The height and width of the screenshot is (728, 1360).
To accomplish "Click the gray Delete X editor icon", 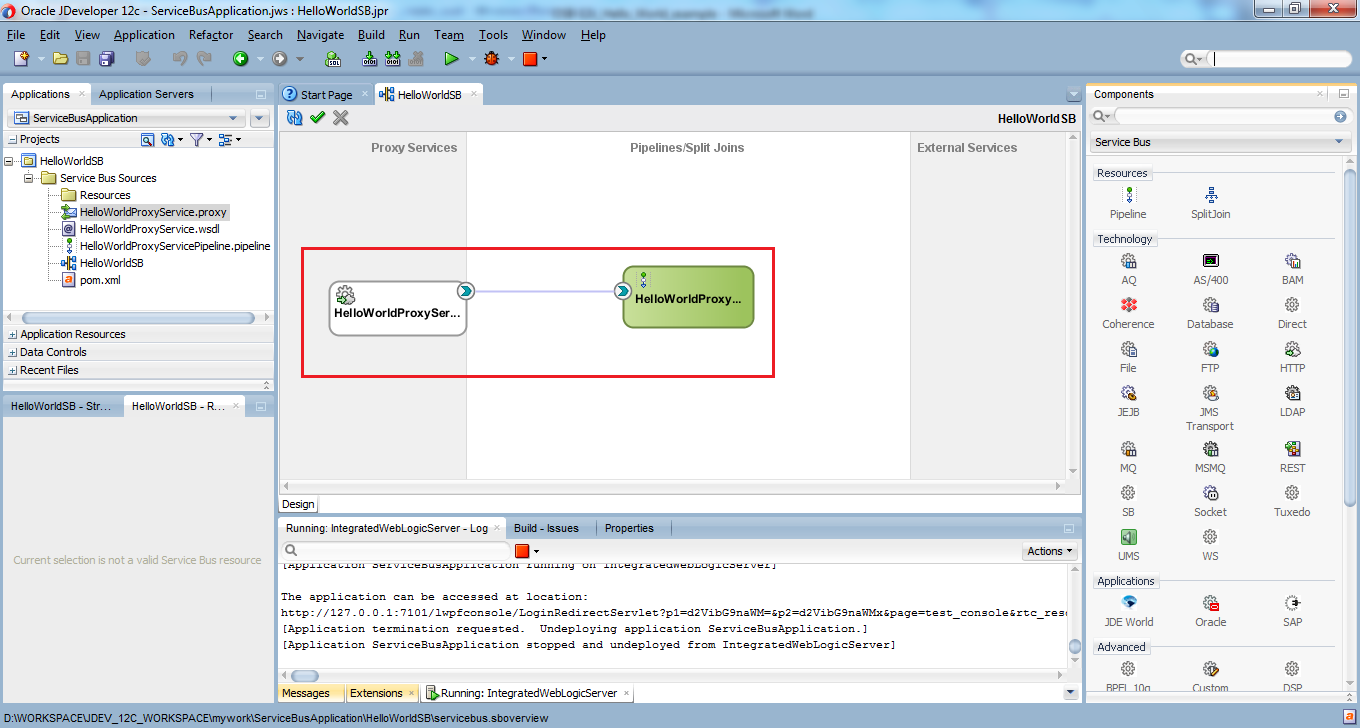I will 341,118.
